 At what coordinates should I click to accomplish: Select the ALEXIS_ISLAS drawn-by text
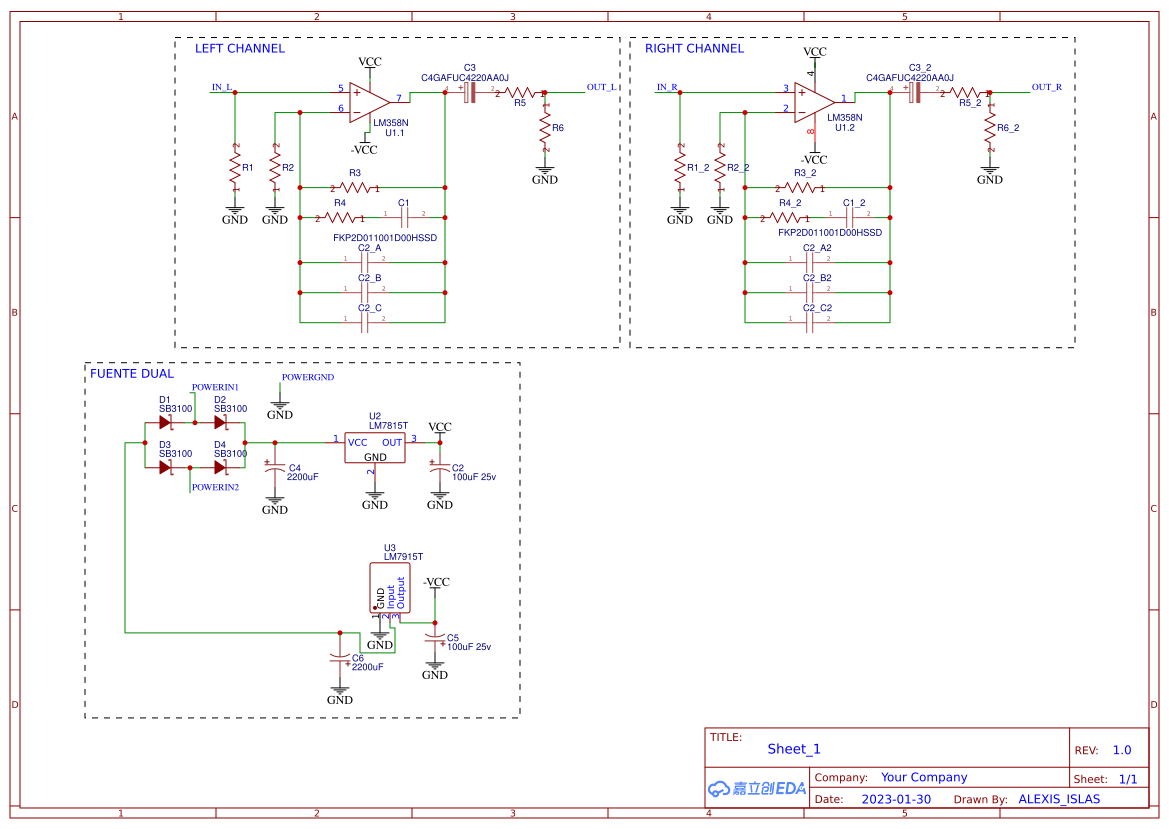tap(1059, 799)
